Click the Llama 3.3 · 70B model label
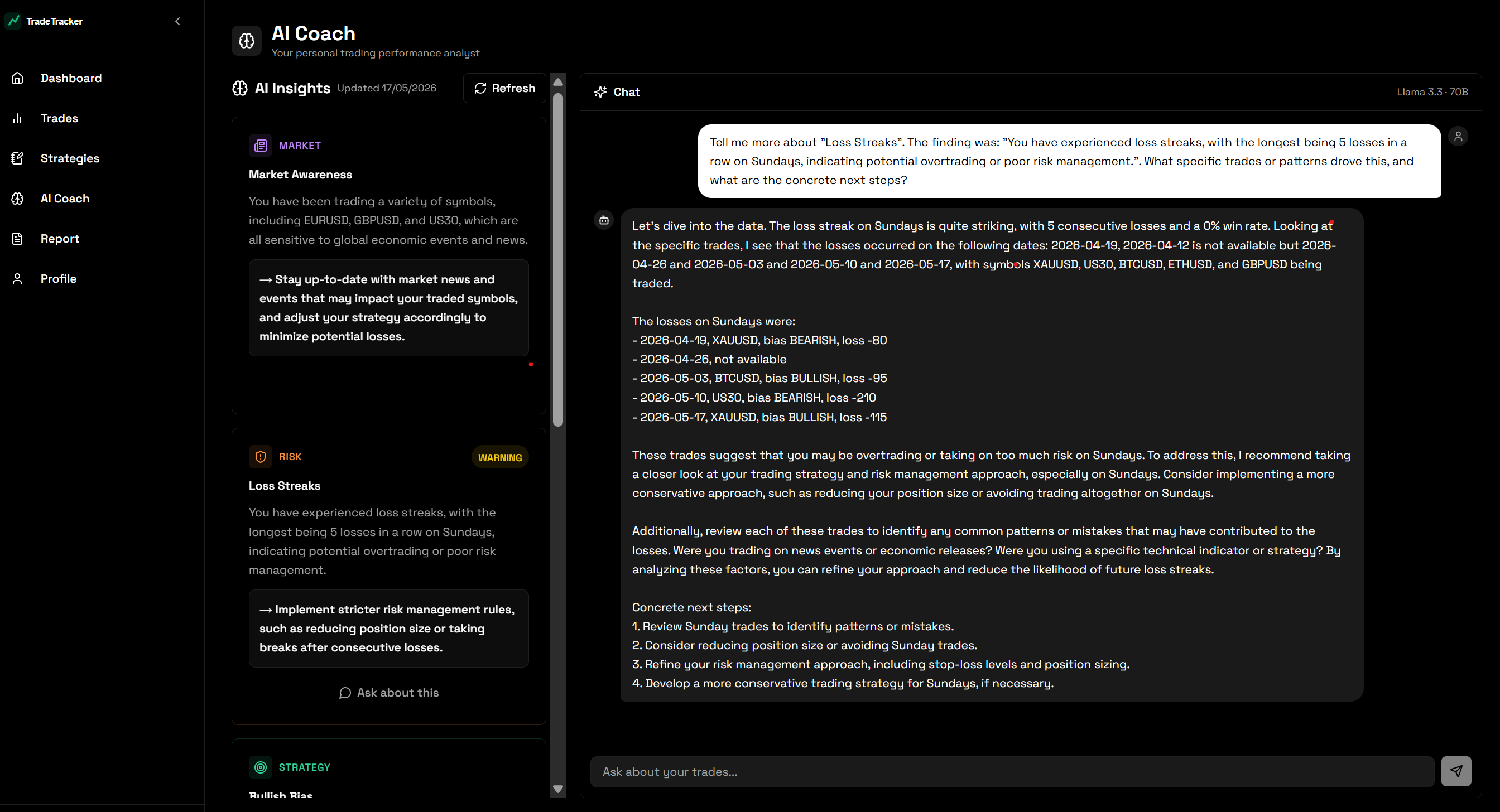The image size is (1500, 812). coord(1432,92)
